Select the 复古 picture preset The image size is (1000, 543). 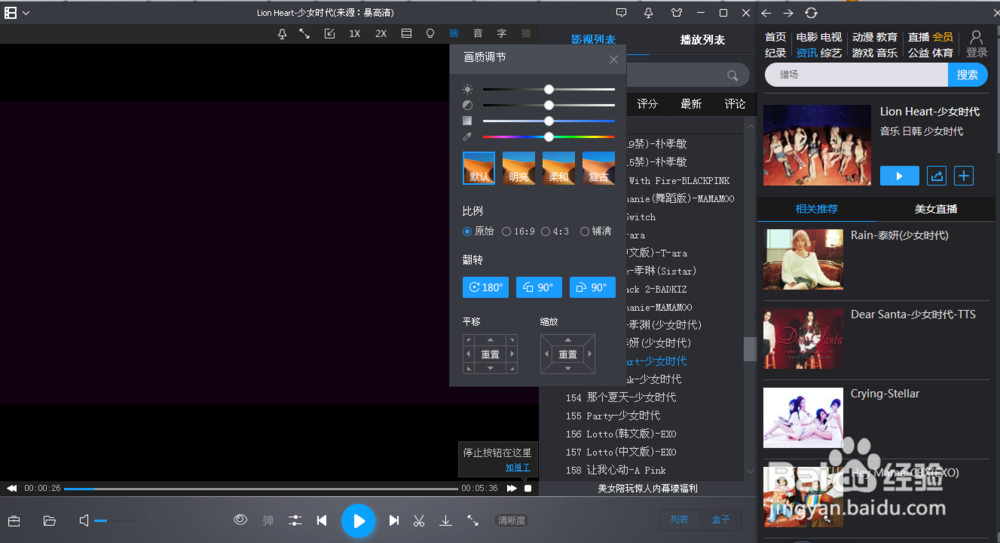pyautogui.click(x=598, y=168)
